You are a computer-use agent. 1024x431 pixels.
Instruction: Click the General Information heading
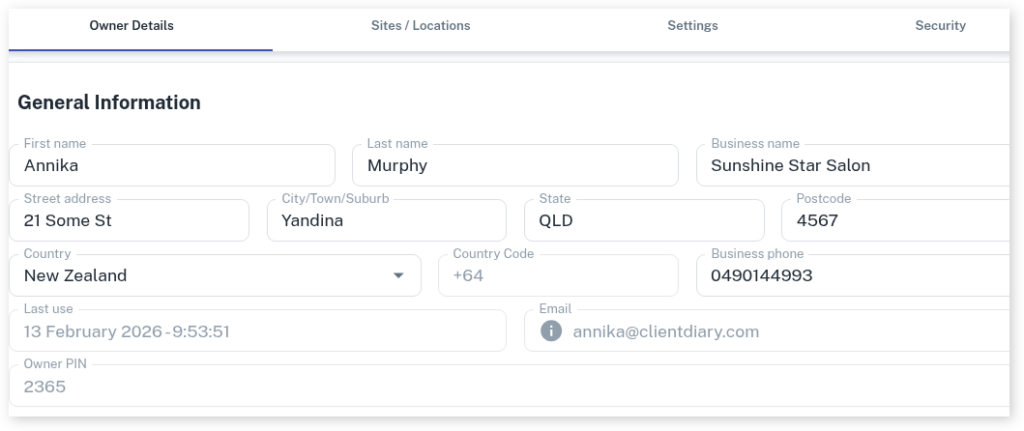point(109,103)
